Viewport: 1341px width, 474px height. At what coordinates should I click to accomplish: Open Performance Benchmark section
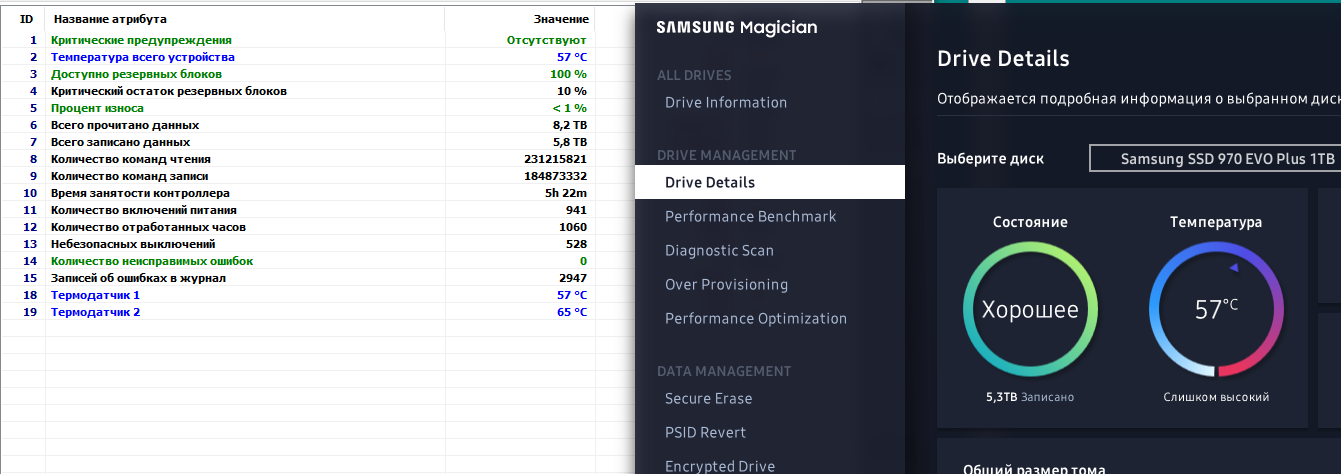[x=750, y=216]
